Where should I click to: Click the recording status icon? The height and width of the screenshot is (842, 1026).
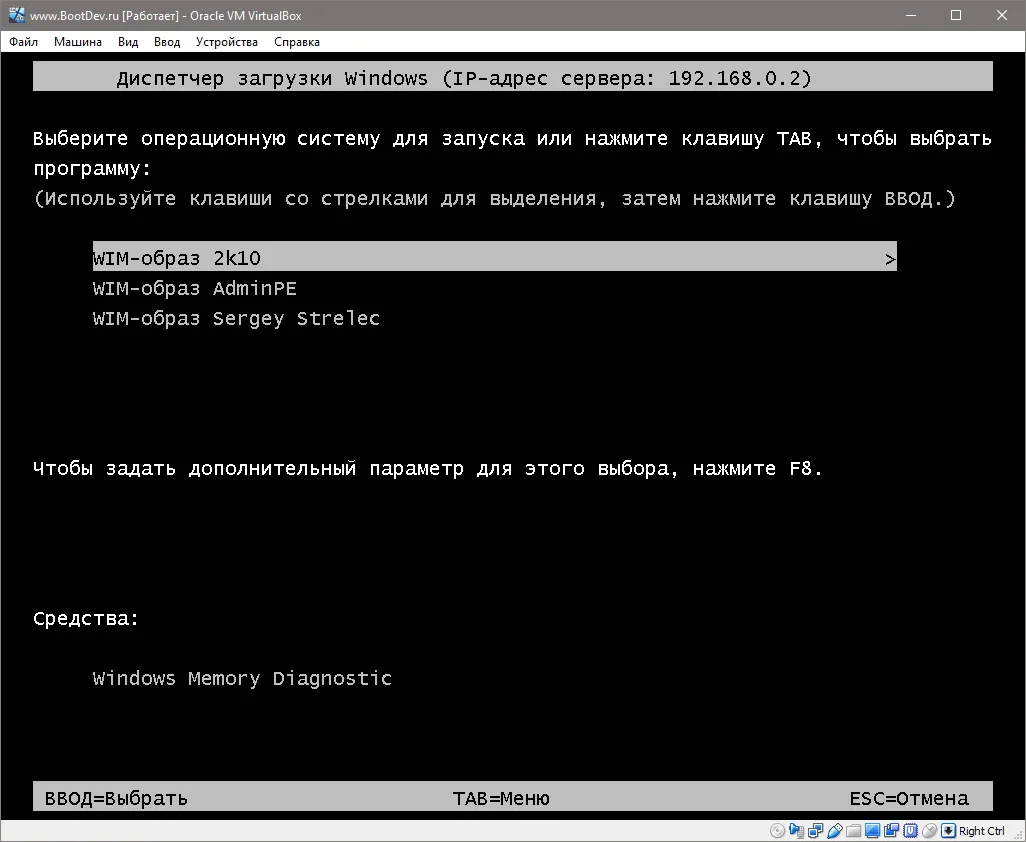tap(891, 831)
